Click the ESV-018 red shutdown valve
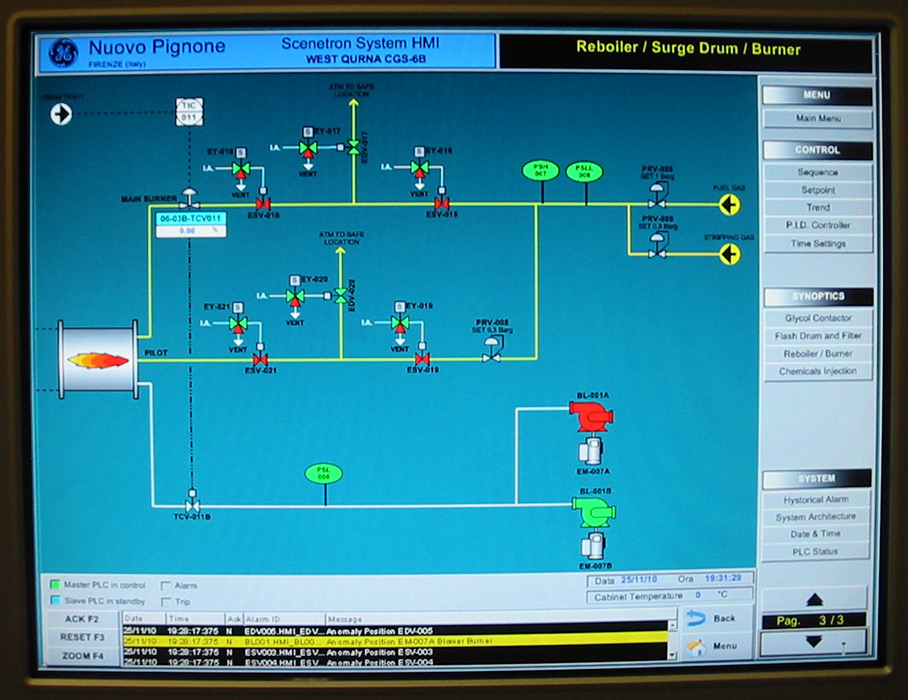This screenshot has width=908, height=700. coord(263,204)
